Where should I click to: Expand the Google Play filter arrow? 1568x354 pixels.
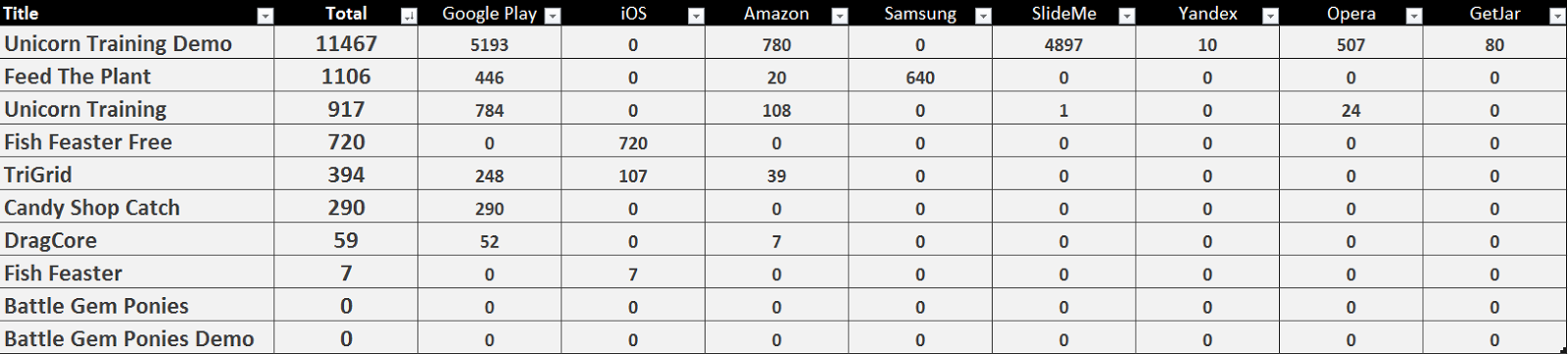coord(552,16)
